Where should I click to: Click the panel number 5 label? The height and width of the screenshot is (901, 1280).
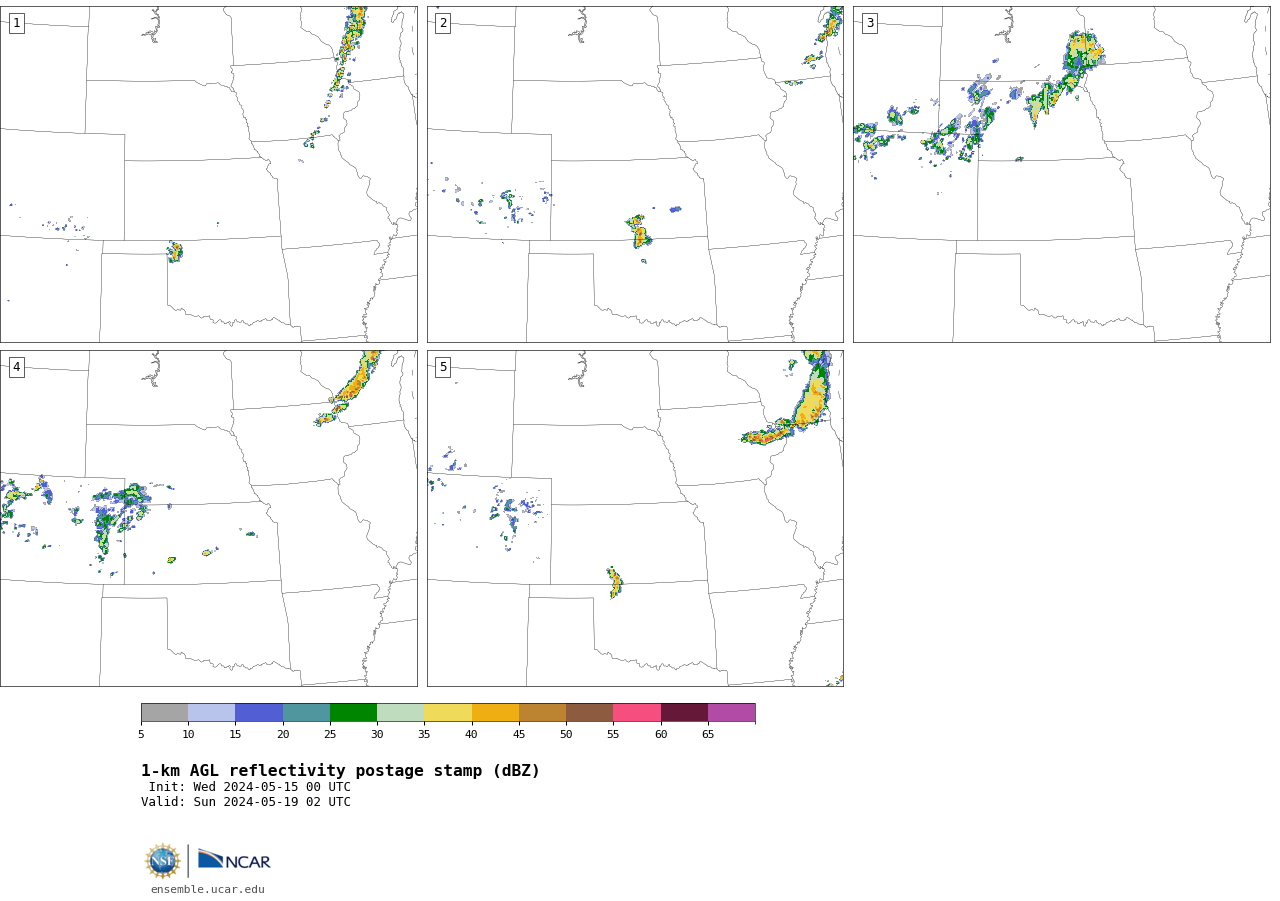[443, 367]
